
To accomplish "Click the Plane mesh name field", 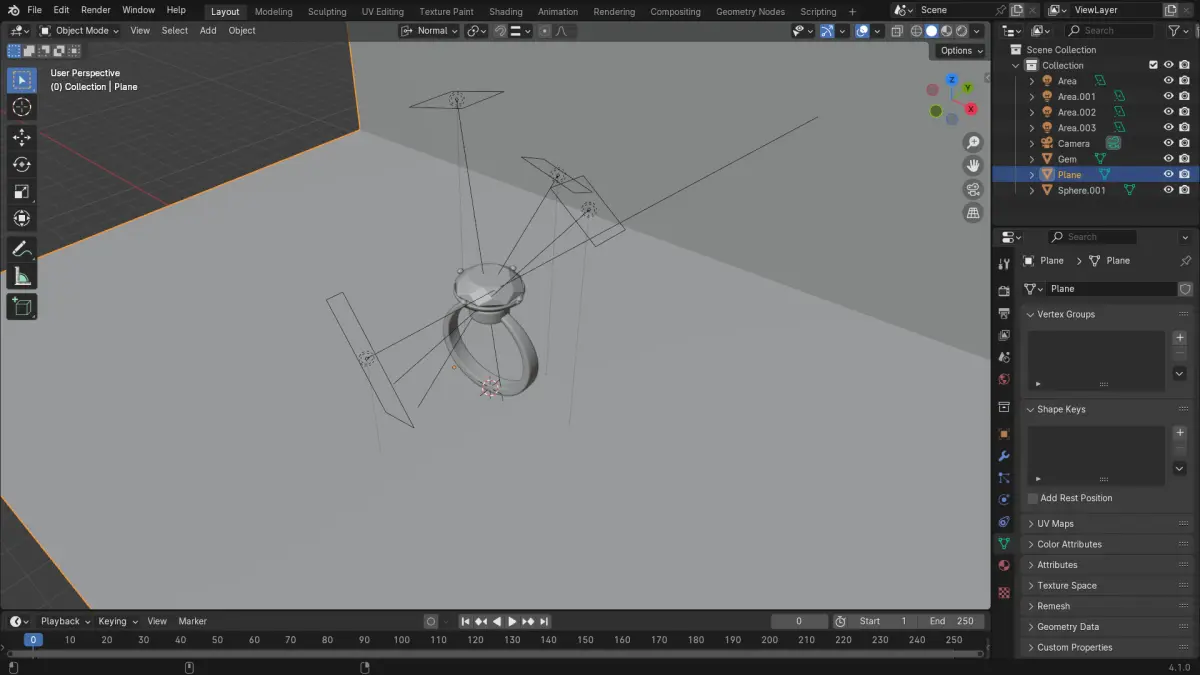I will coord(1110,289).
